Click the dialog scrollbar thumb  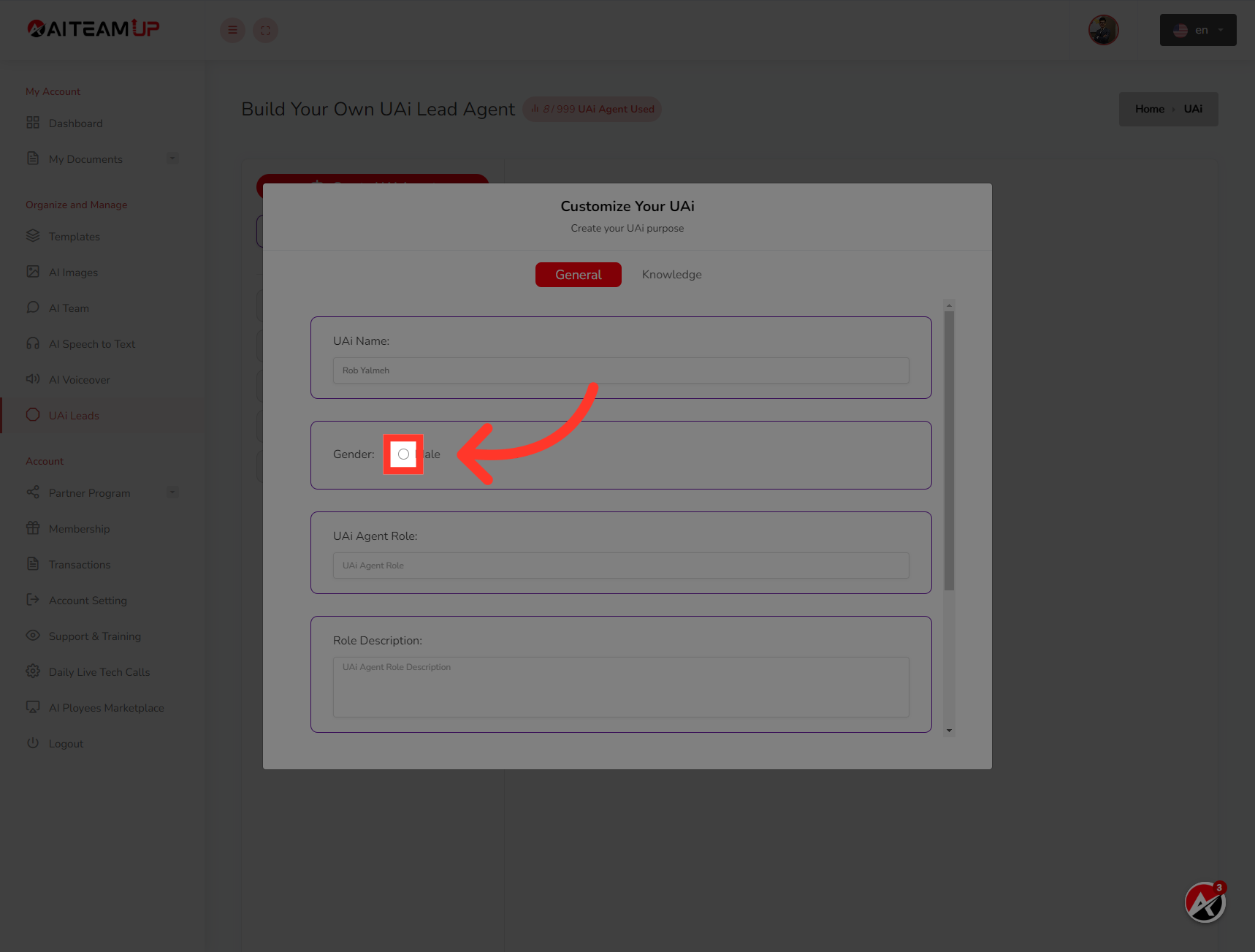pos(949,451)
